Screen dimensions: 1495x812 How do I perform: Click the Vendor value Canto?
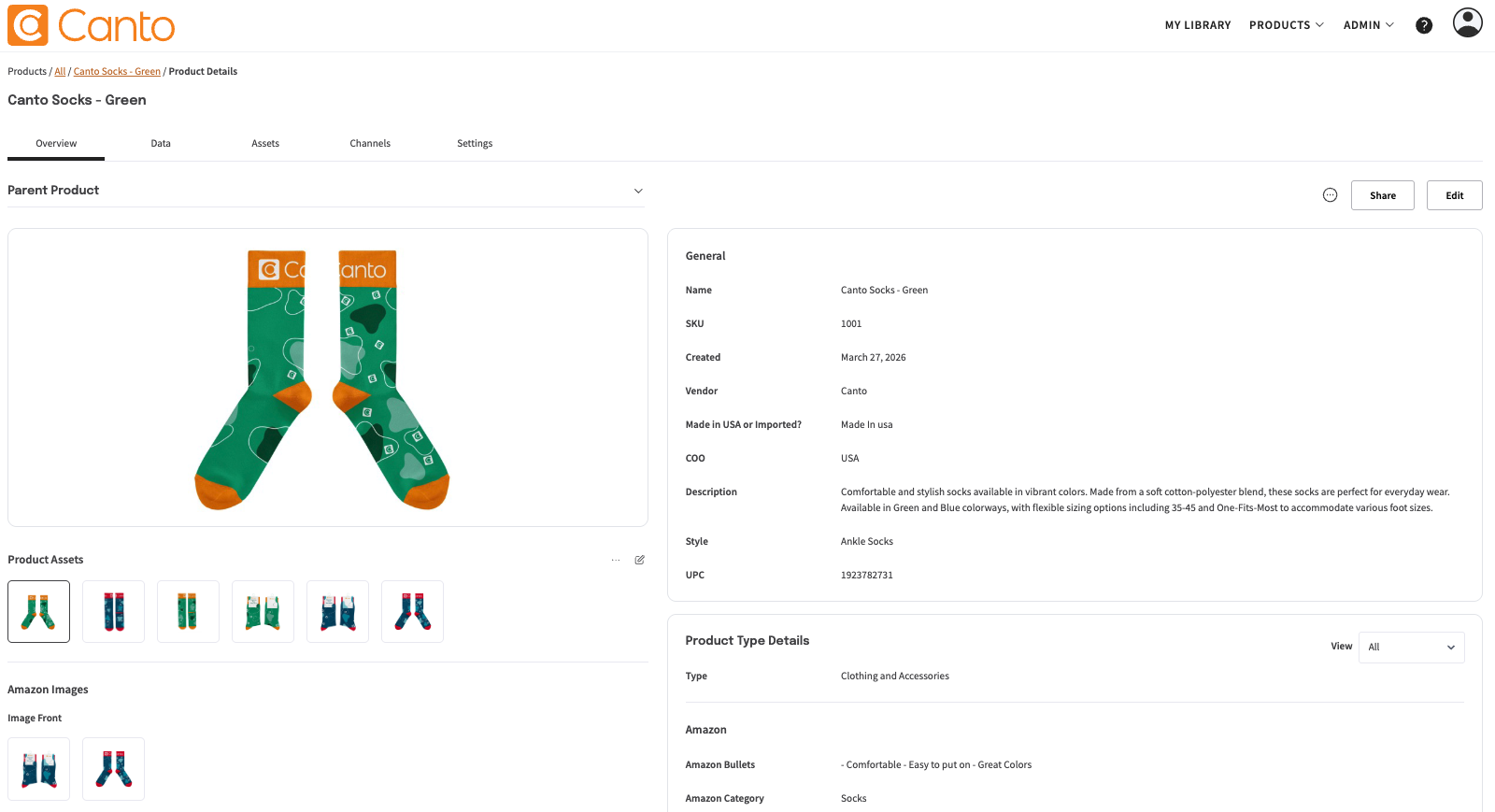tap(854, 391)
